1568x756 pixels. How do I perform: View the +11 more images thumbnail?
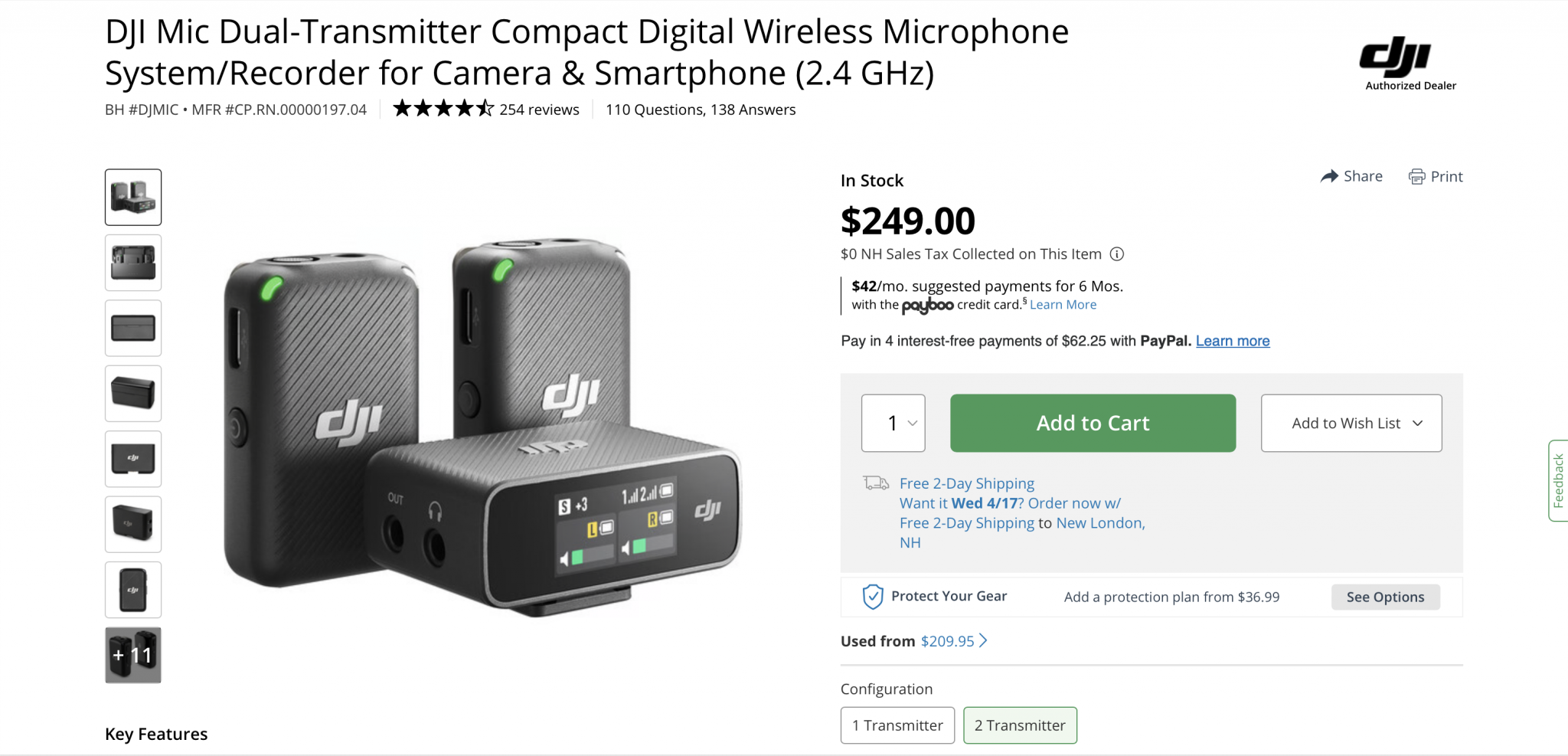[x=133, y=655]
